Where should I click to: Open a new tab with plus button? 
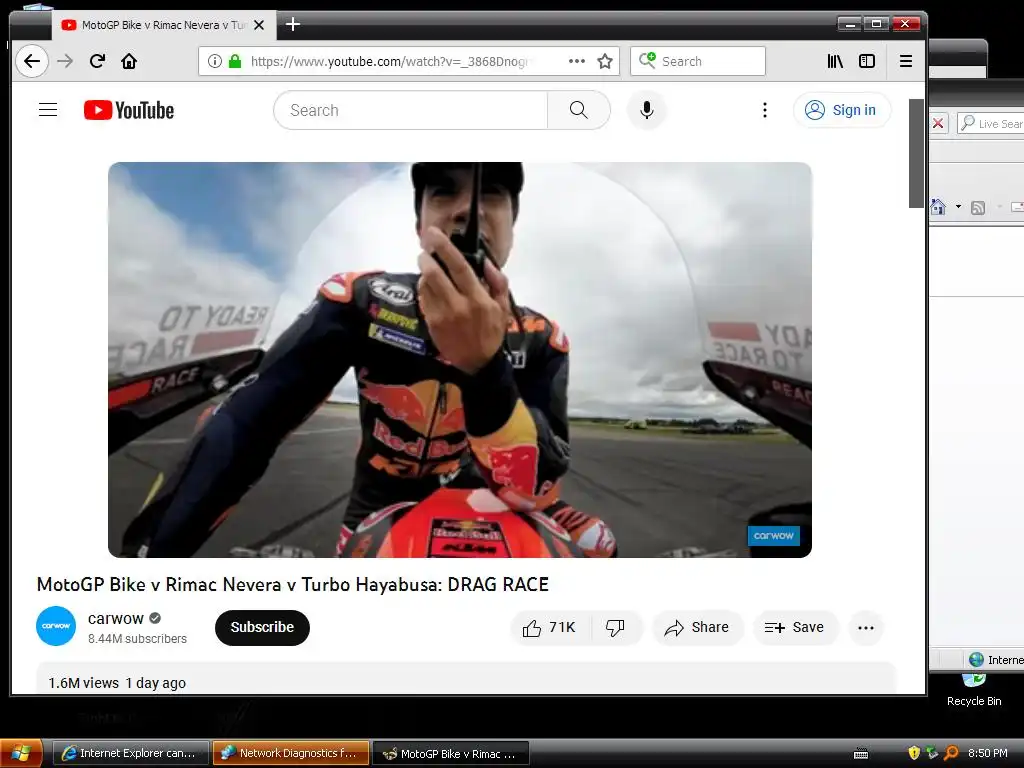coord(293,25)
